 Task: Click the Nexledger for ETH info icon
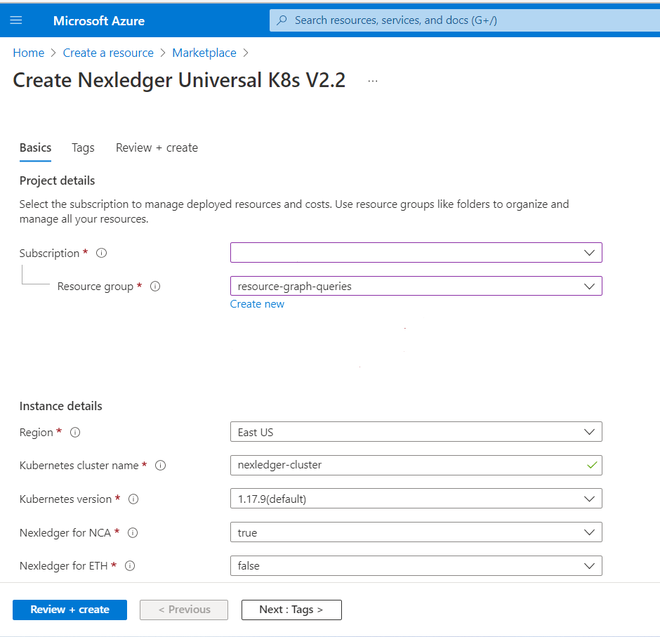[129, 566]
